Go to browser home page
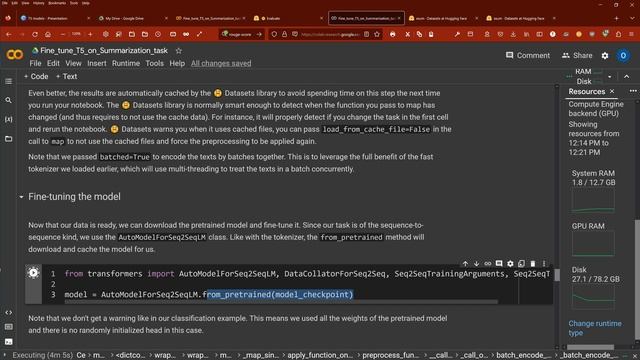Screen dimensions: 640x360 tap(48, 34)
